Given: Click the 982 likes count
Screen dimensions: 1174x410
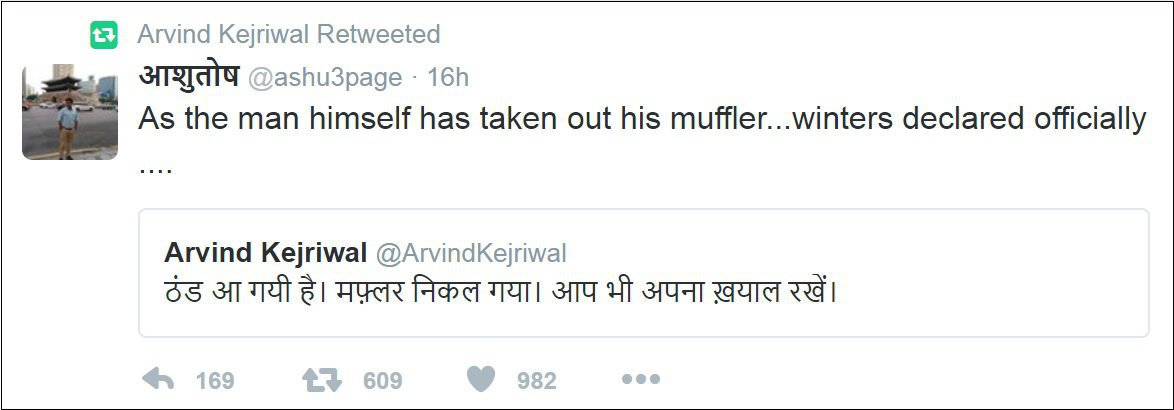Looking at the screenshot, I should click(x=537, y=381).
